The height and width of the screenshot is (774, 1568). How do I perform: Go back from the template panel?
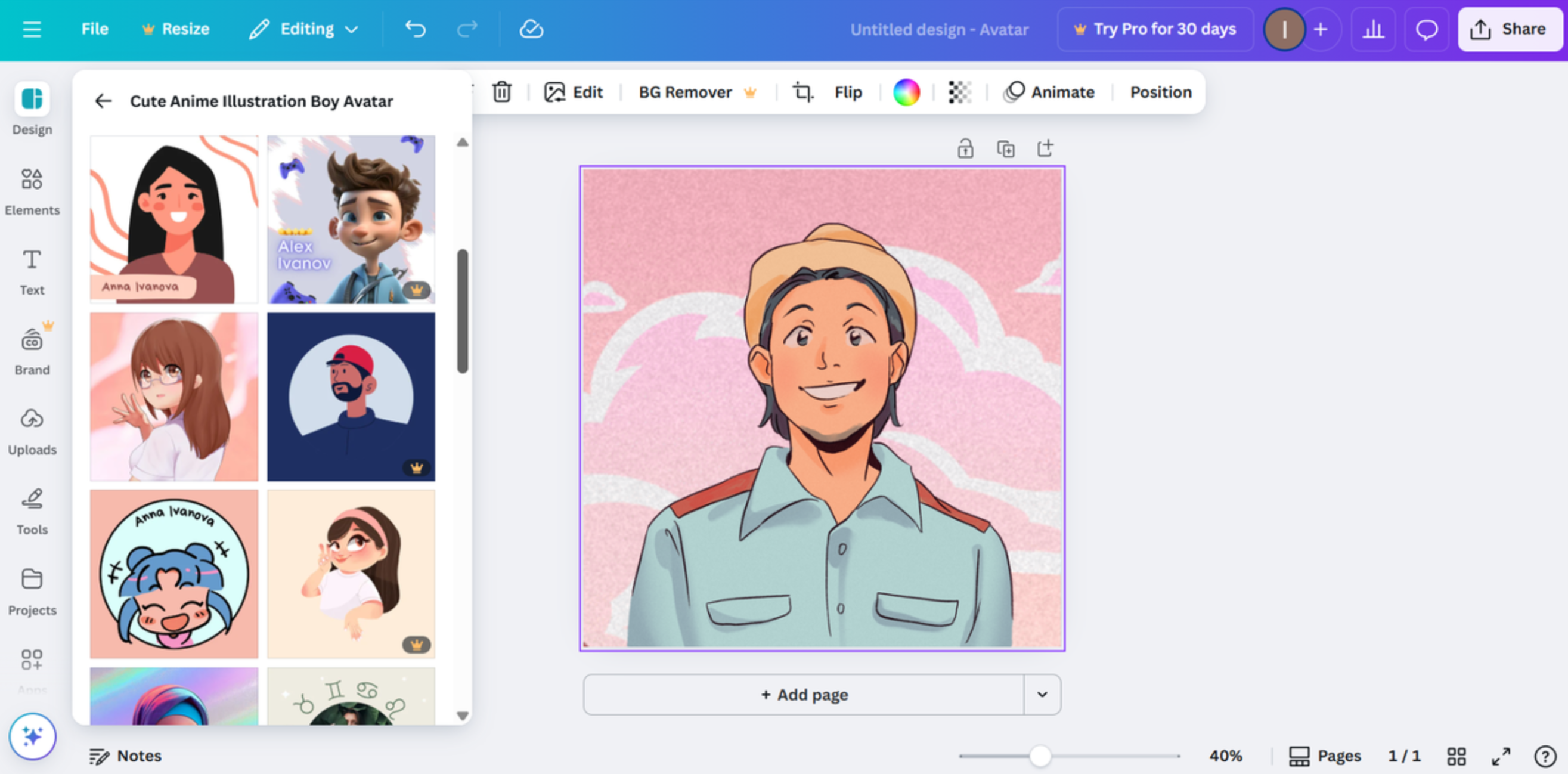click(104, 101)
